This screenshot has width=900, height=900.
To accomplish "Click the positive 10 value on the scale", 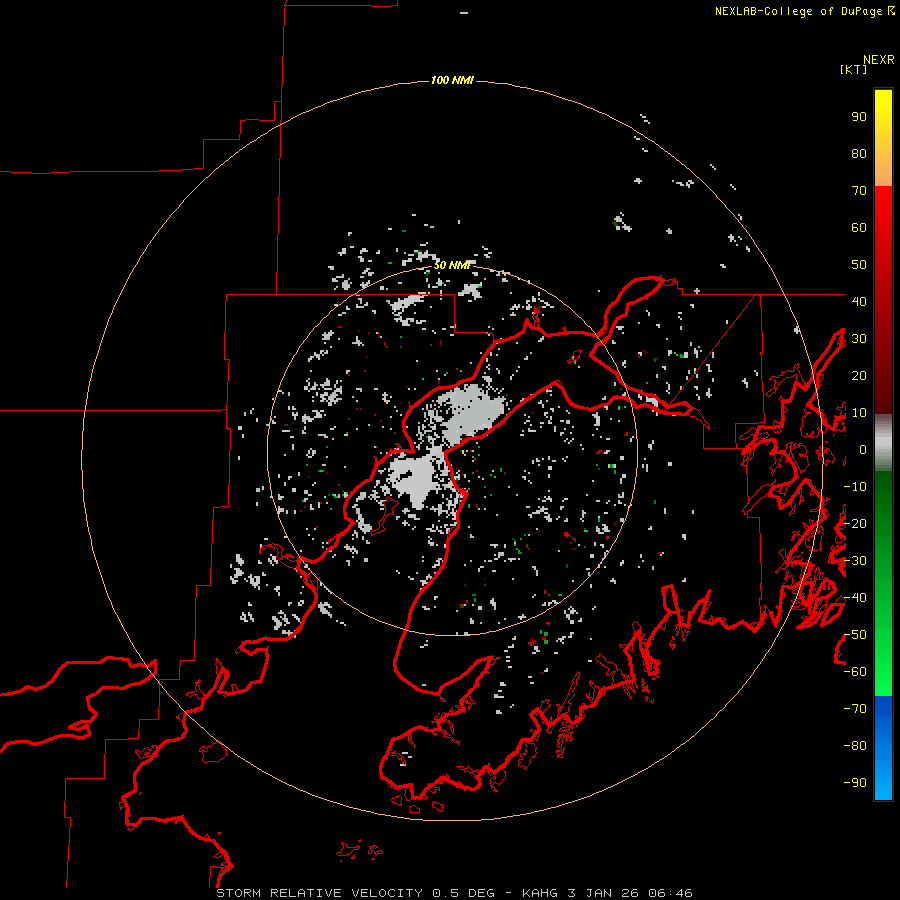I will click(x=859, y=413).
